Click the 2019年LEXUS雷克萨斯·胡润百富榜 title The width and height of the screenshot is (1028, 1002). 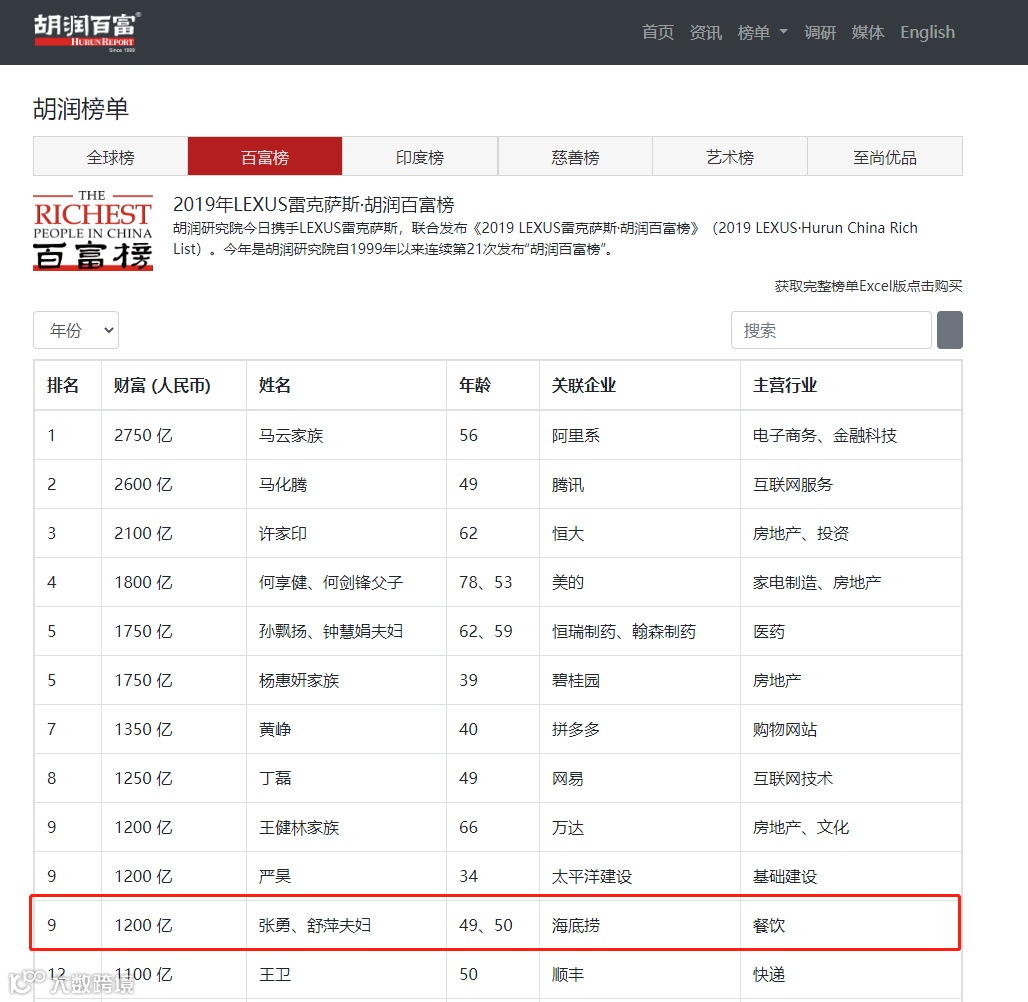pos(313,205)
